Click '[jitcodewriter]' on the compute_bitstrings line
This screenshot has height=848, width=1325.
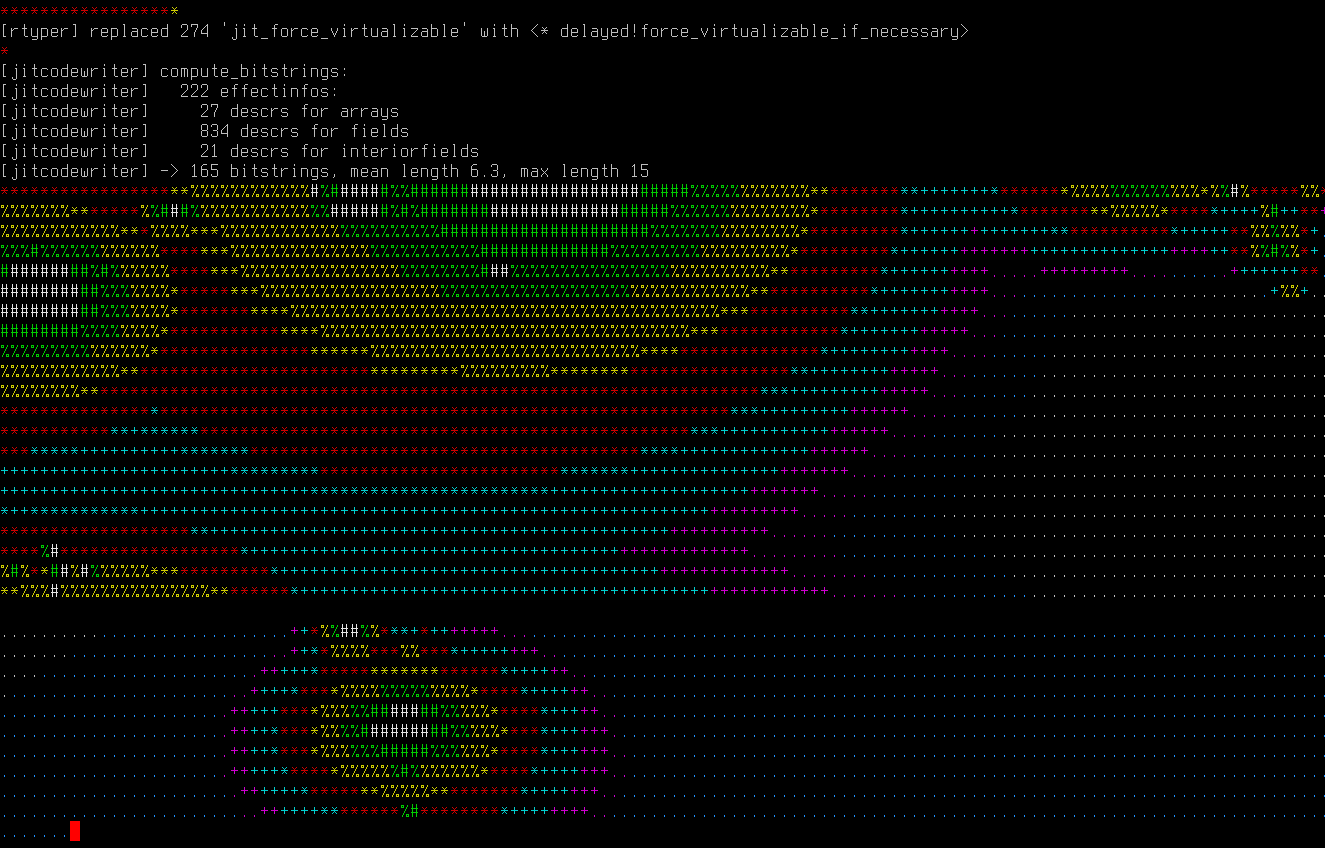pos(75,71)
